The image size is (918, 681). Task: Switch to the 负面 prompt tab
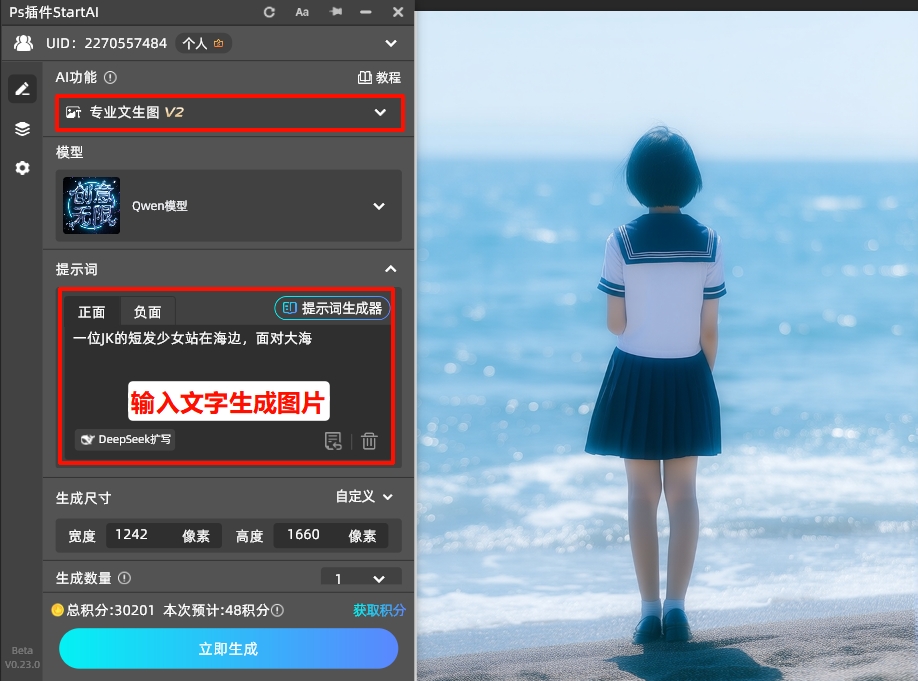(x=146, y=312)
